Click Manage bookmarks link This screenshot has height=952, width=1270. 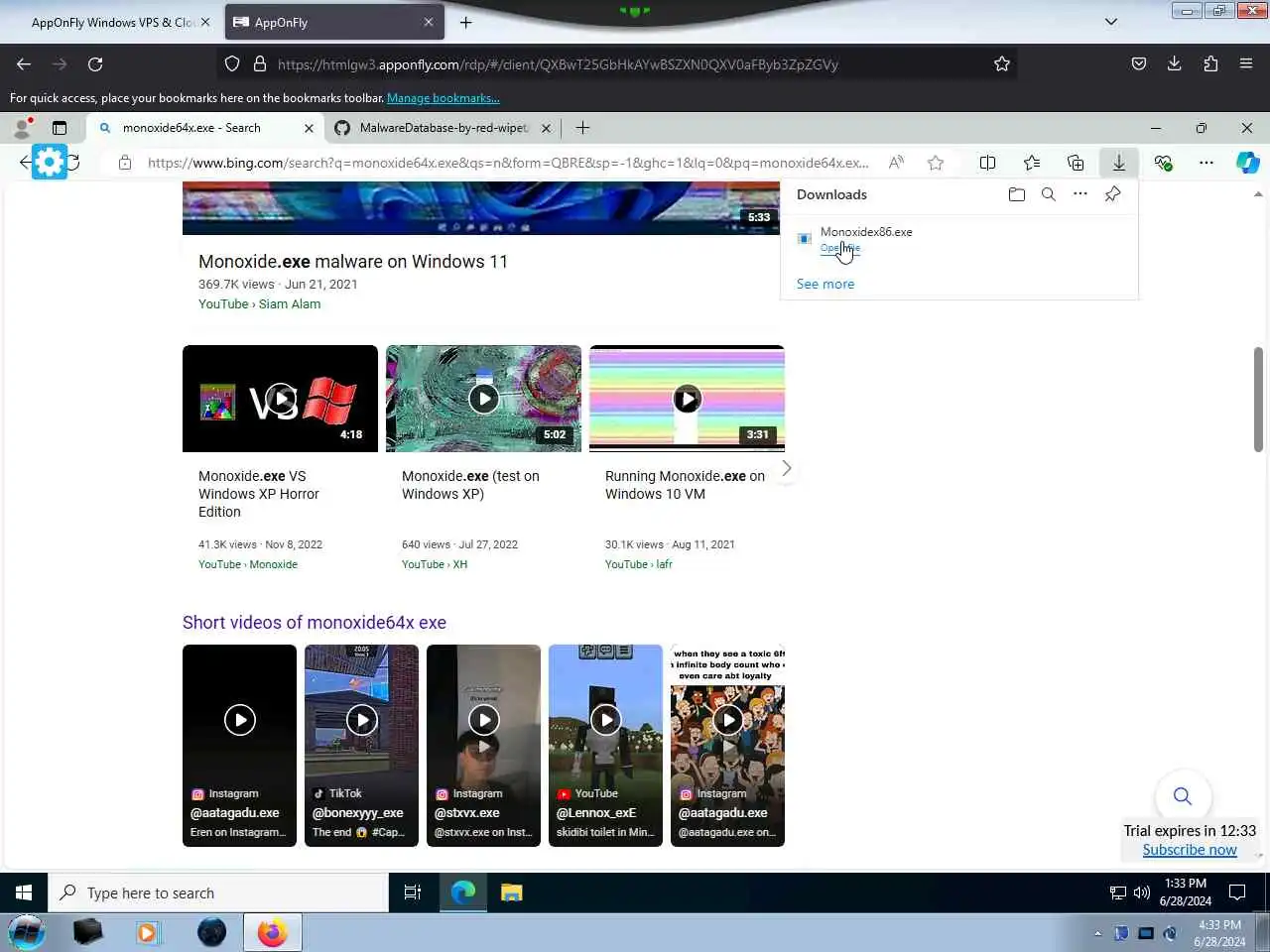[444, 98]
